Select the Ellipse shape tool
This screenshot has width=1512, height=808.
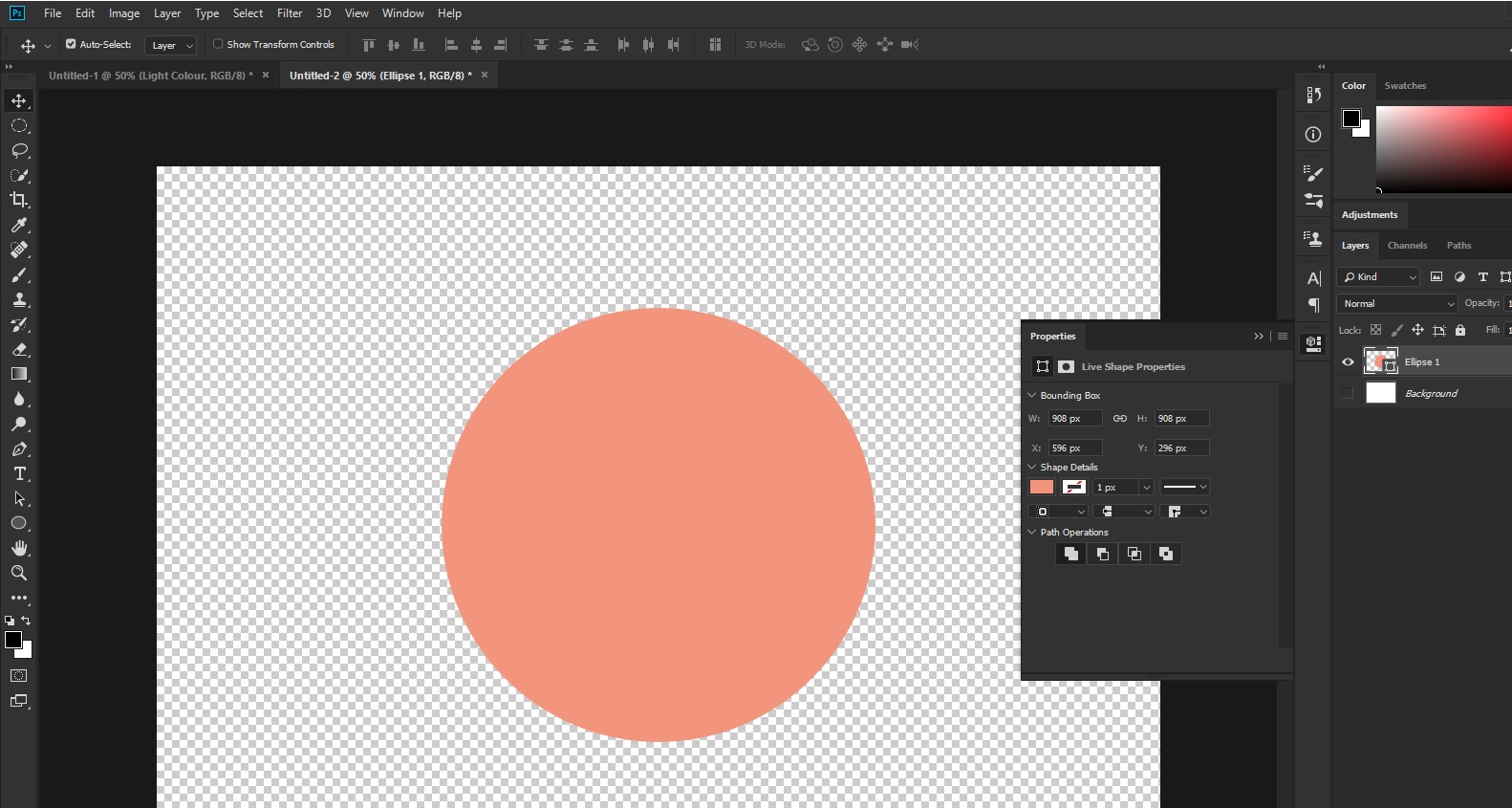tap(19, 523)
